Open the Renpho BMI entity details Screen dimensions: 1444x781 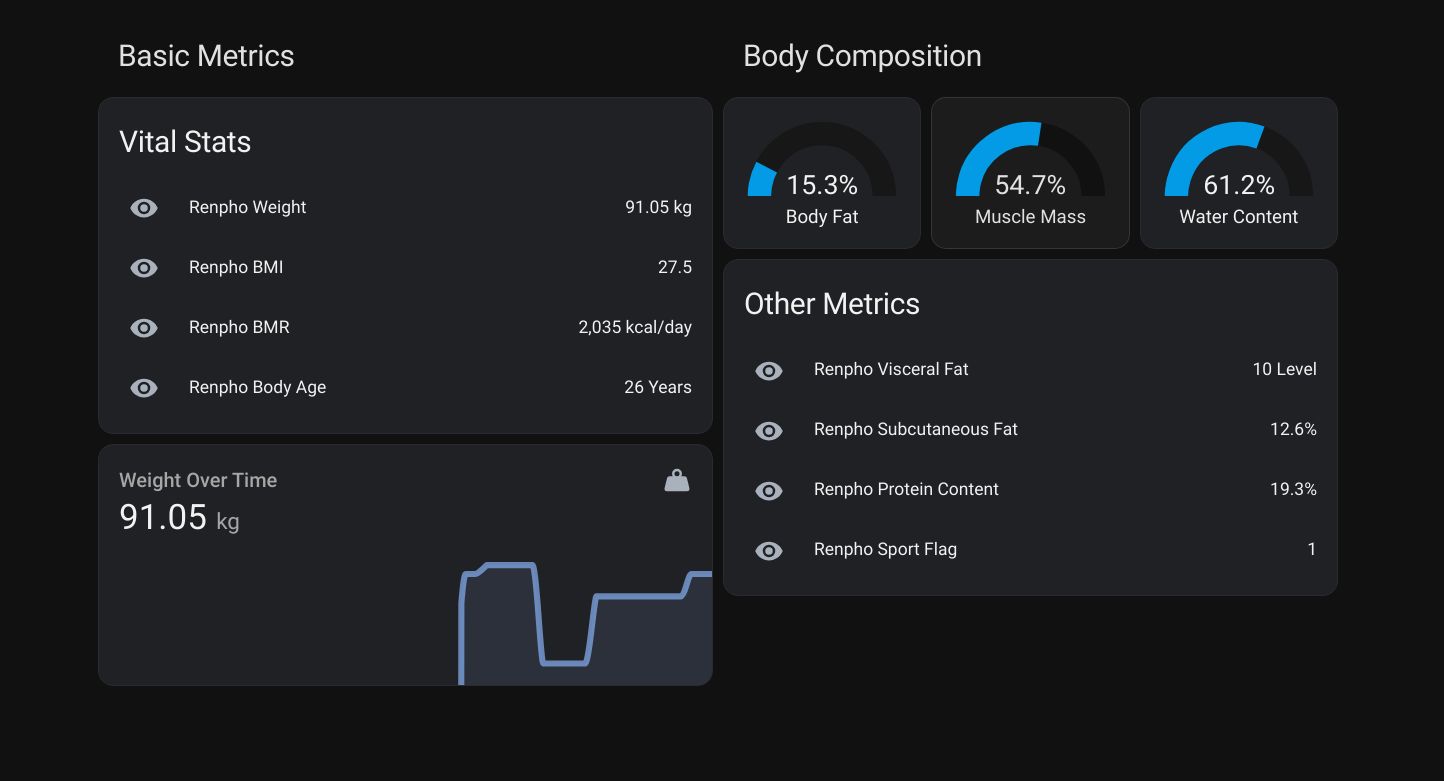236,267
